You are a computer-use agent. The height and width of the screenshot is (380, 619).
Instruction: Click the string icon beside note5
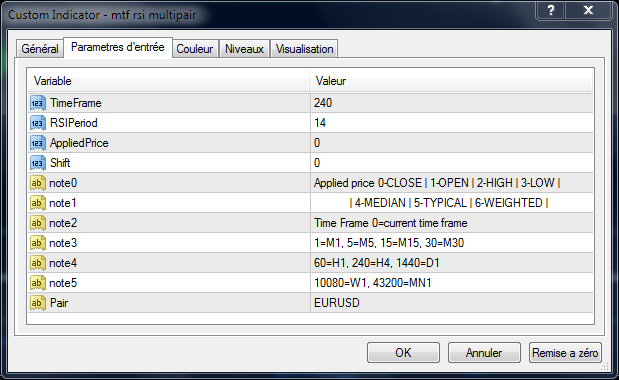38,283
